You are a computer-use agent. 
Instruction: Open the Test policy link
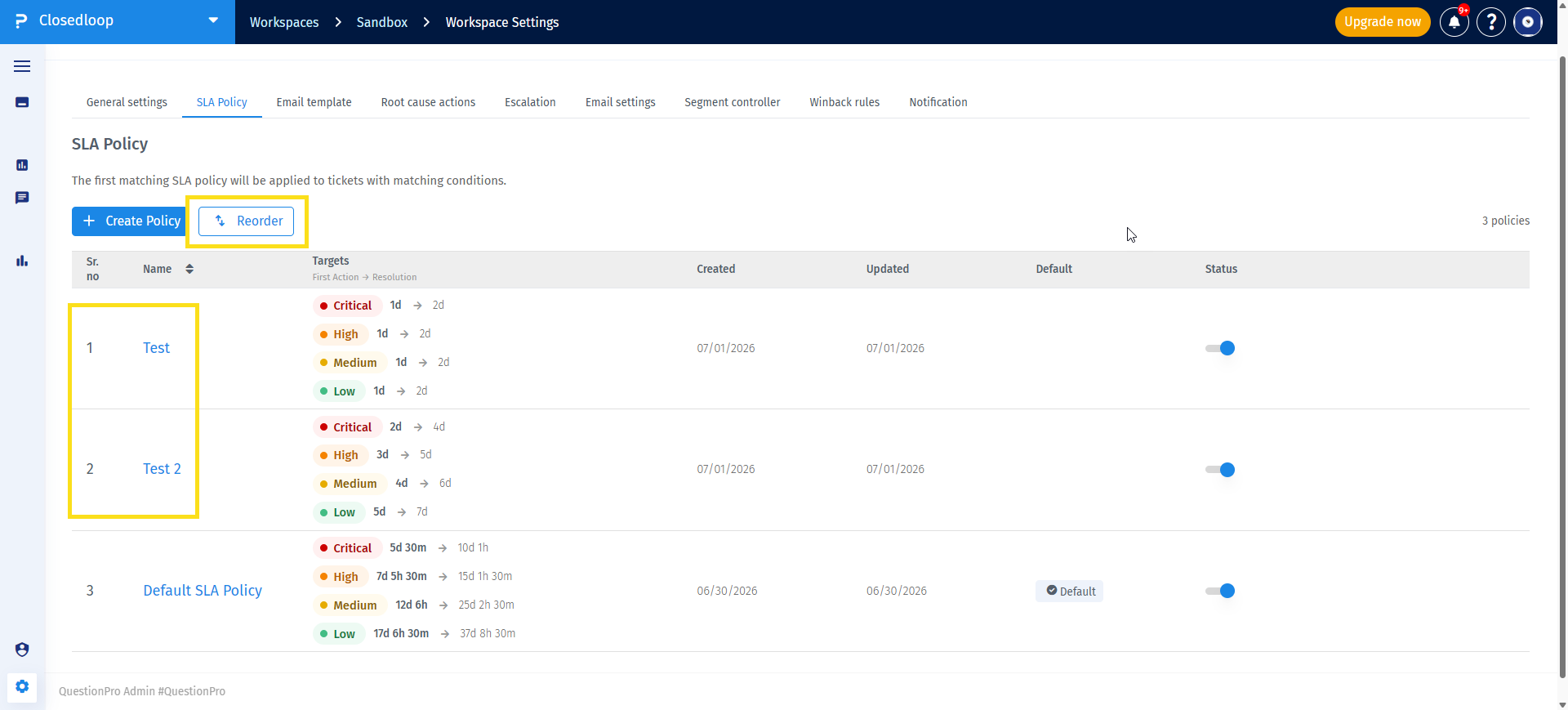tap(156, 348)
